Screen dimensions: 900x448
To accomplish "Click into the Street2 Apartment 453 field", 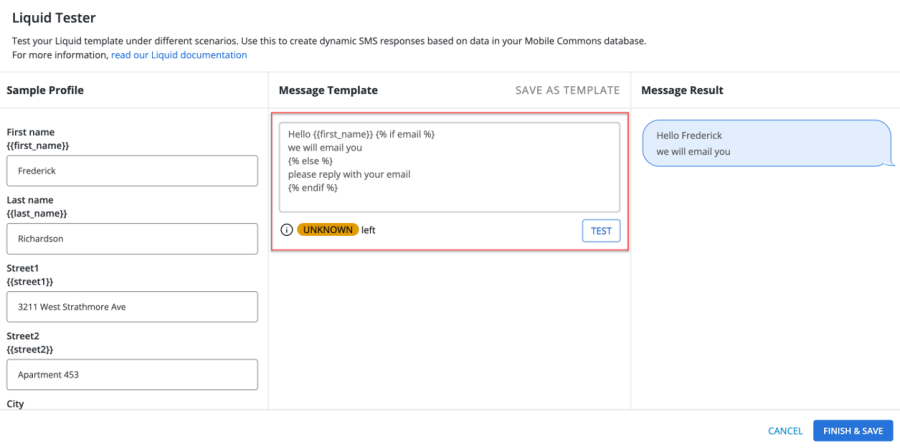I will [132, 375].
